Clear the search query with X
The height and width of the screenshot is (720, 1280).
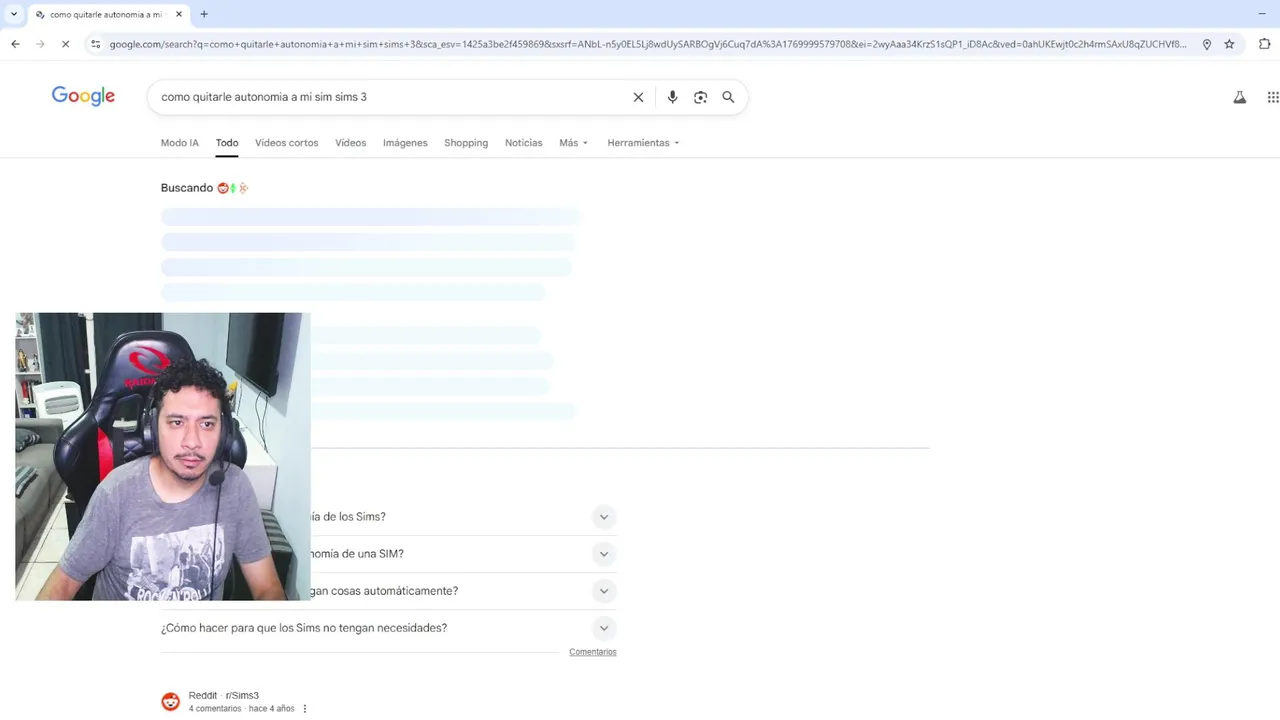(638, 97)
